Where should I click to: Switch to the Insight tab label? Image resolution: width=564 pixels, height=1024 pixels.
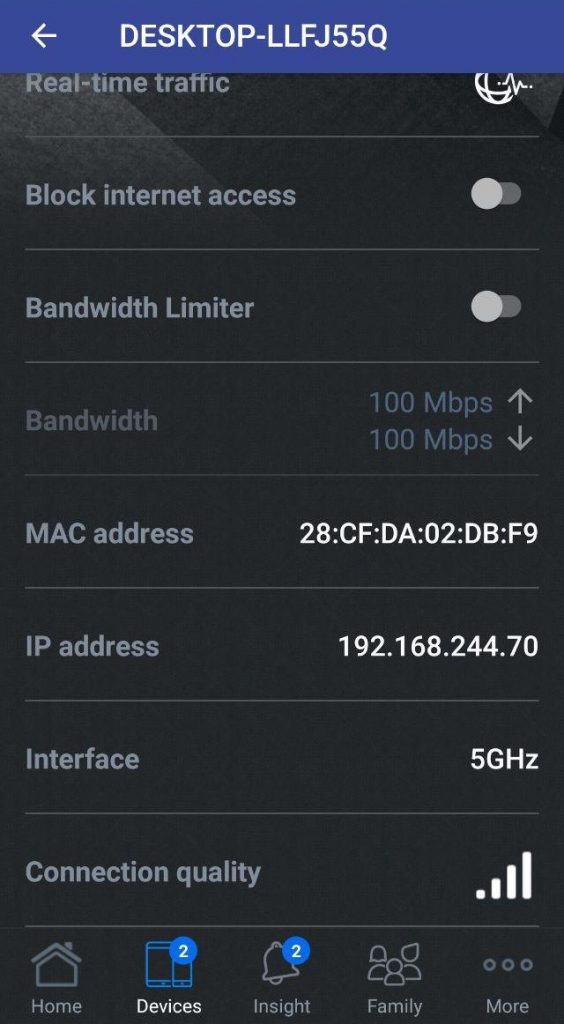(x=282, y=1006)
